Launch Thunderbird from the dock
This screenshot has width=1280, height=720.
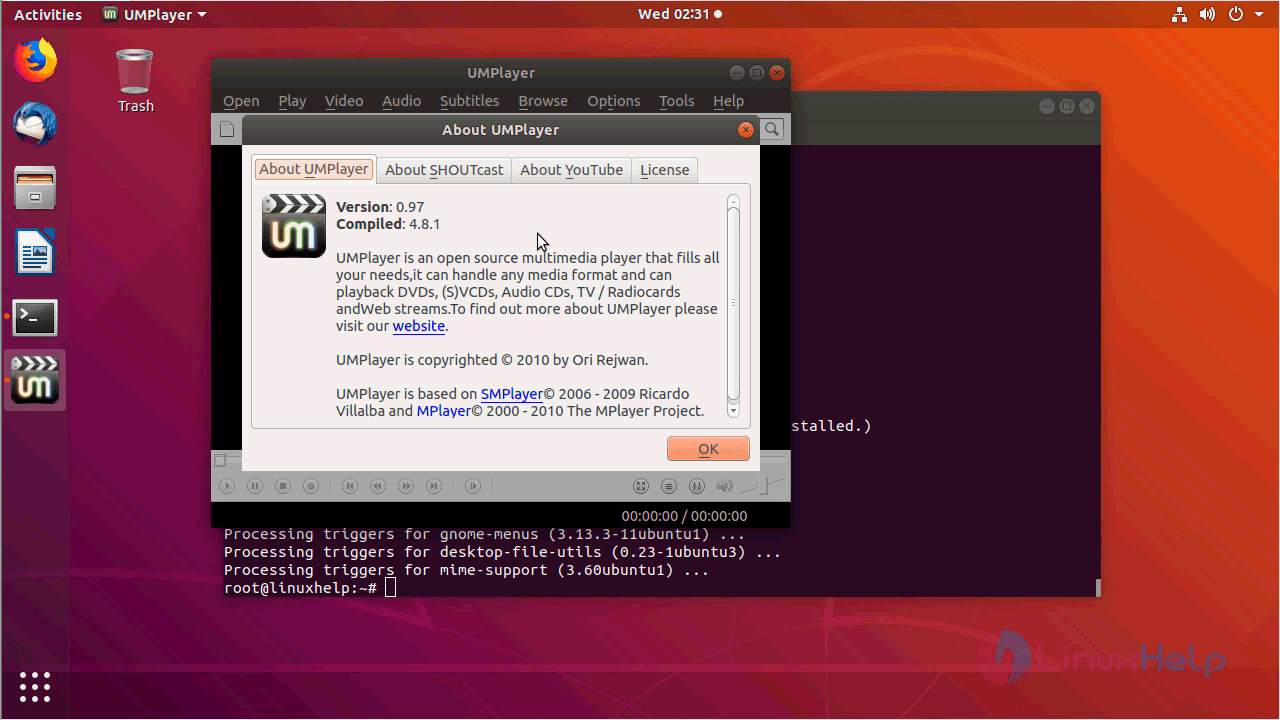pos(35,124)
